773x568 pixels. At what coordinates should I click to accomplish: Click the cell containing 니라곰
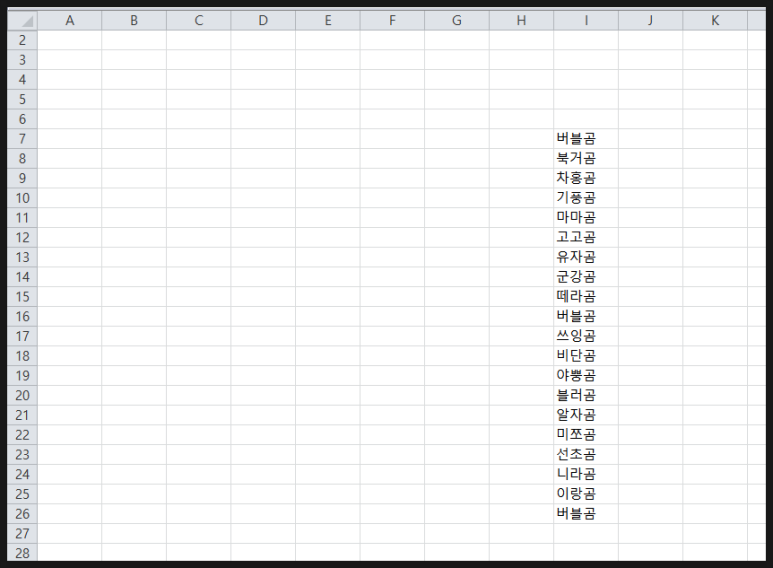[586, 474]
